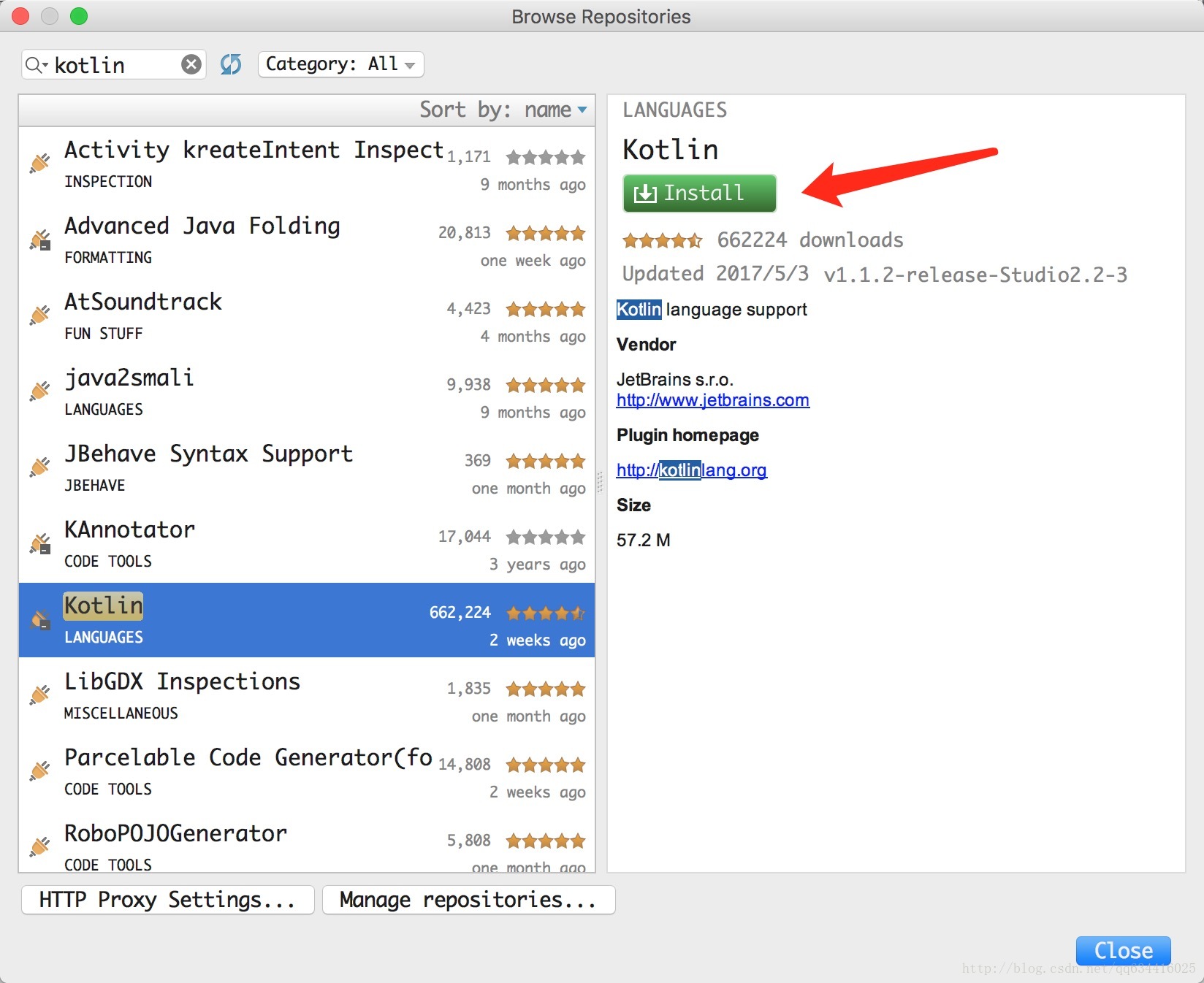Click star rating of AtSoundtrack
Viewport: 1204px width, 983px height.
[x=546, y=310]
